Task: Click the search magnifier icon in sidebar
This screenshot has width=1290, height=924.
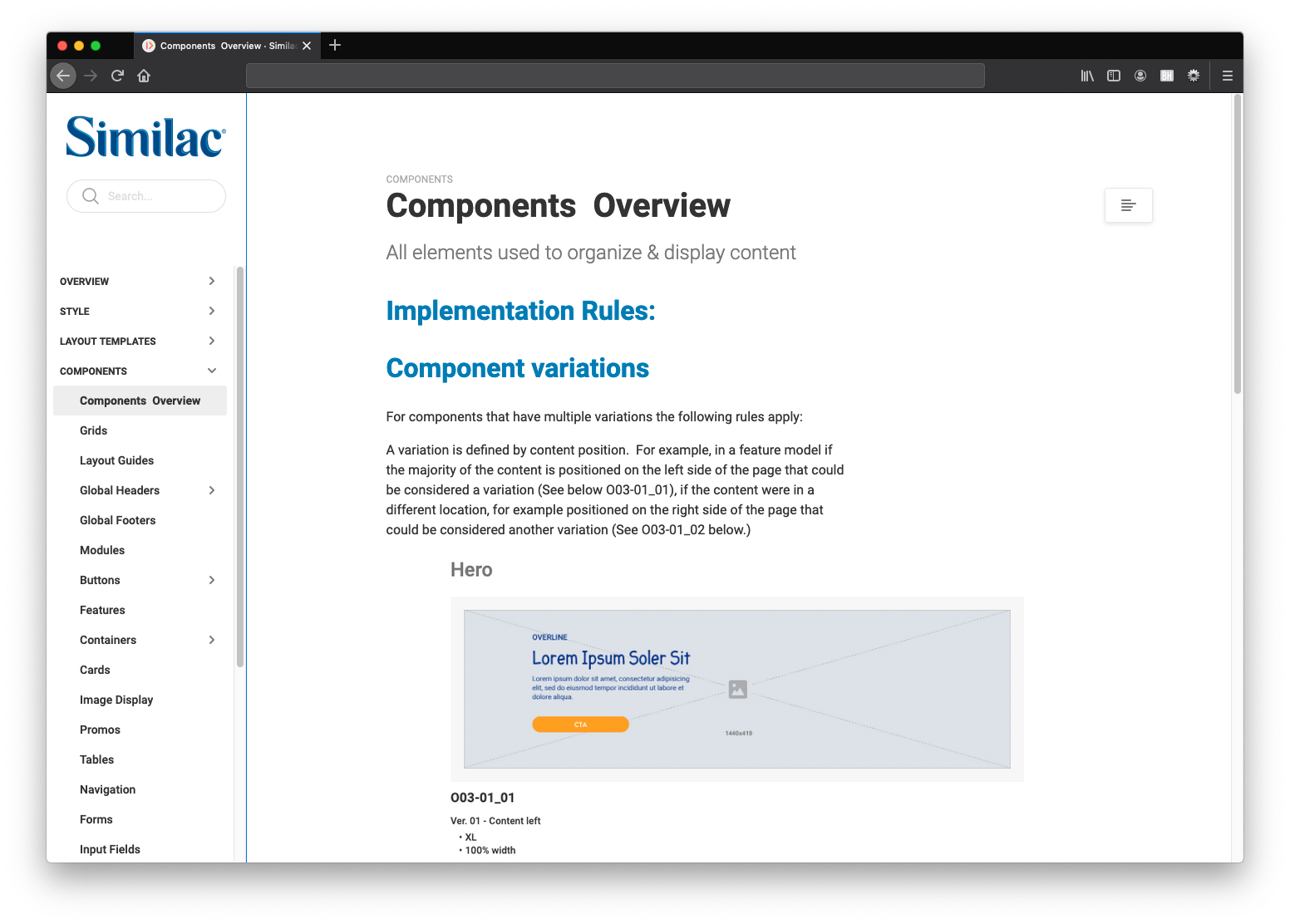Action: point(91,196)
